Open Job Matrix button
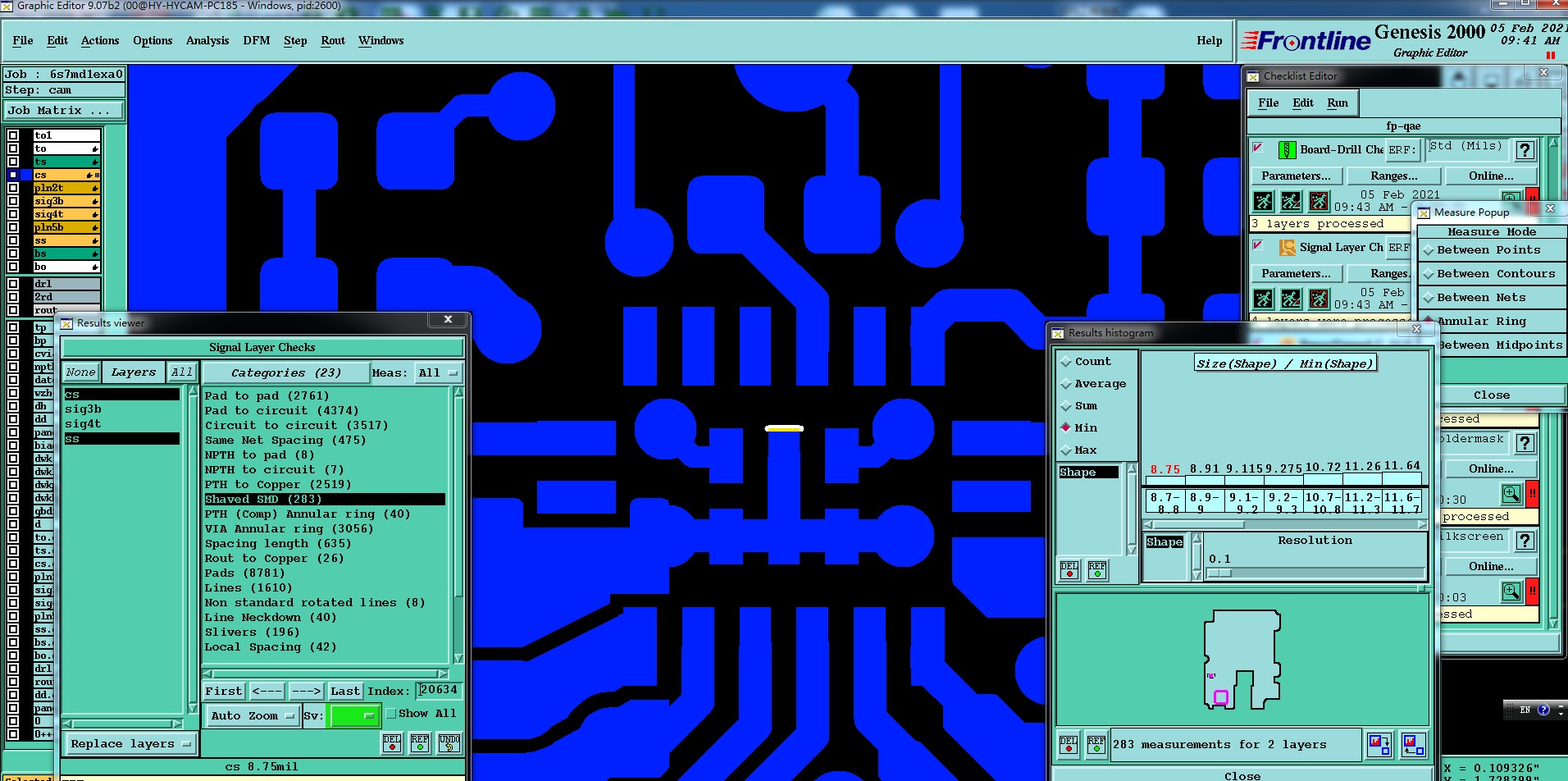The width and height of the screenshot is (1568, 781). click(x=65, y=111)
